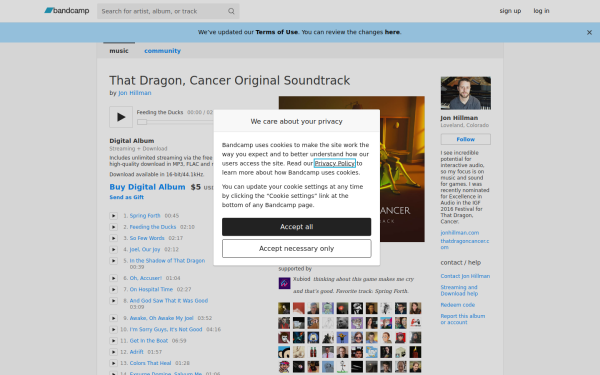This screenshot has height=375, width=600.
Task: Open Jon Hillman artist link under title
Action: click(135, 93)
